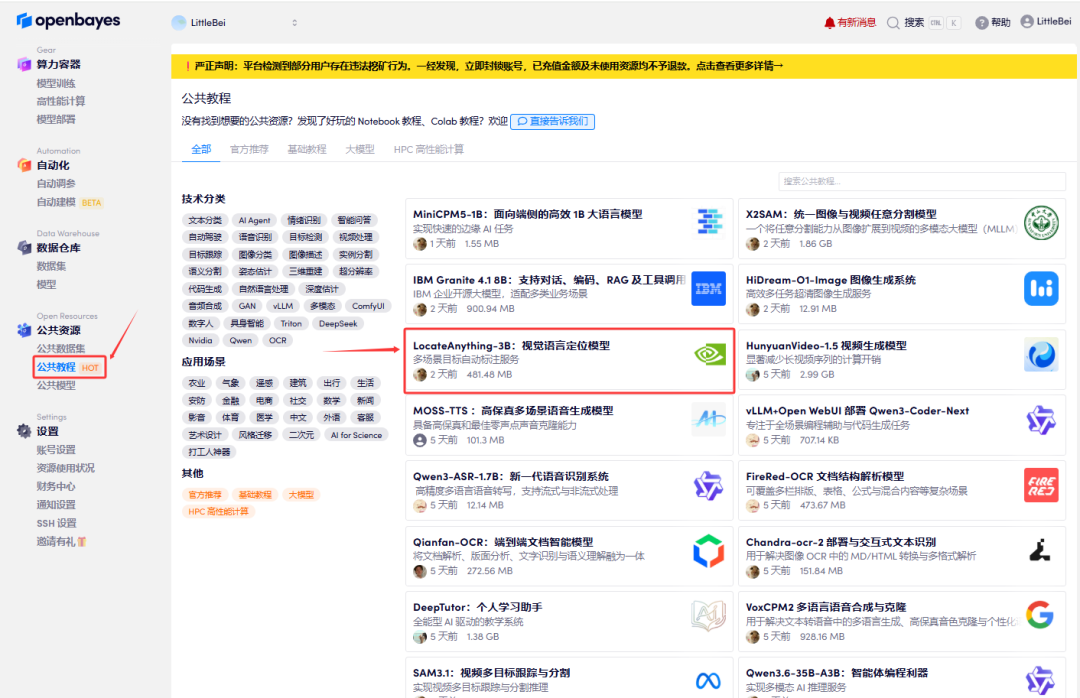Click the IBM logo on Granite card
Viewport: 1080px width, 698px height.
tap(709, 288)
